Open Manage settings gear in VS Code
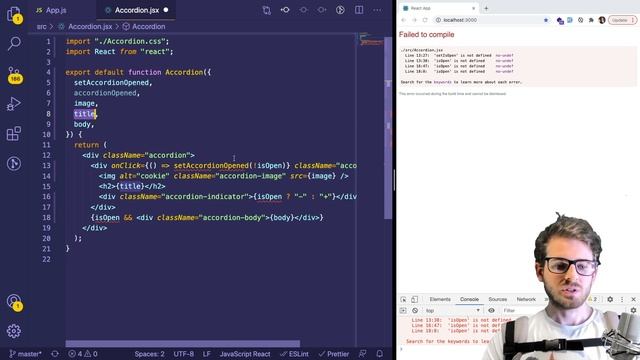The height and width of the screenshot is (360, 640). click(14, 331)
